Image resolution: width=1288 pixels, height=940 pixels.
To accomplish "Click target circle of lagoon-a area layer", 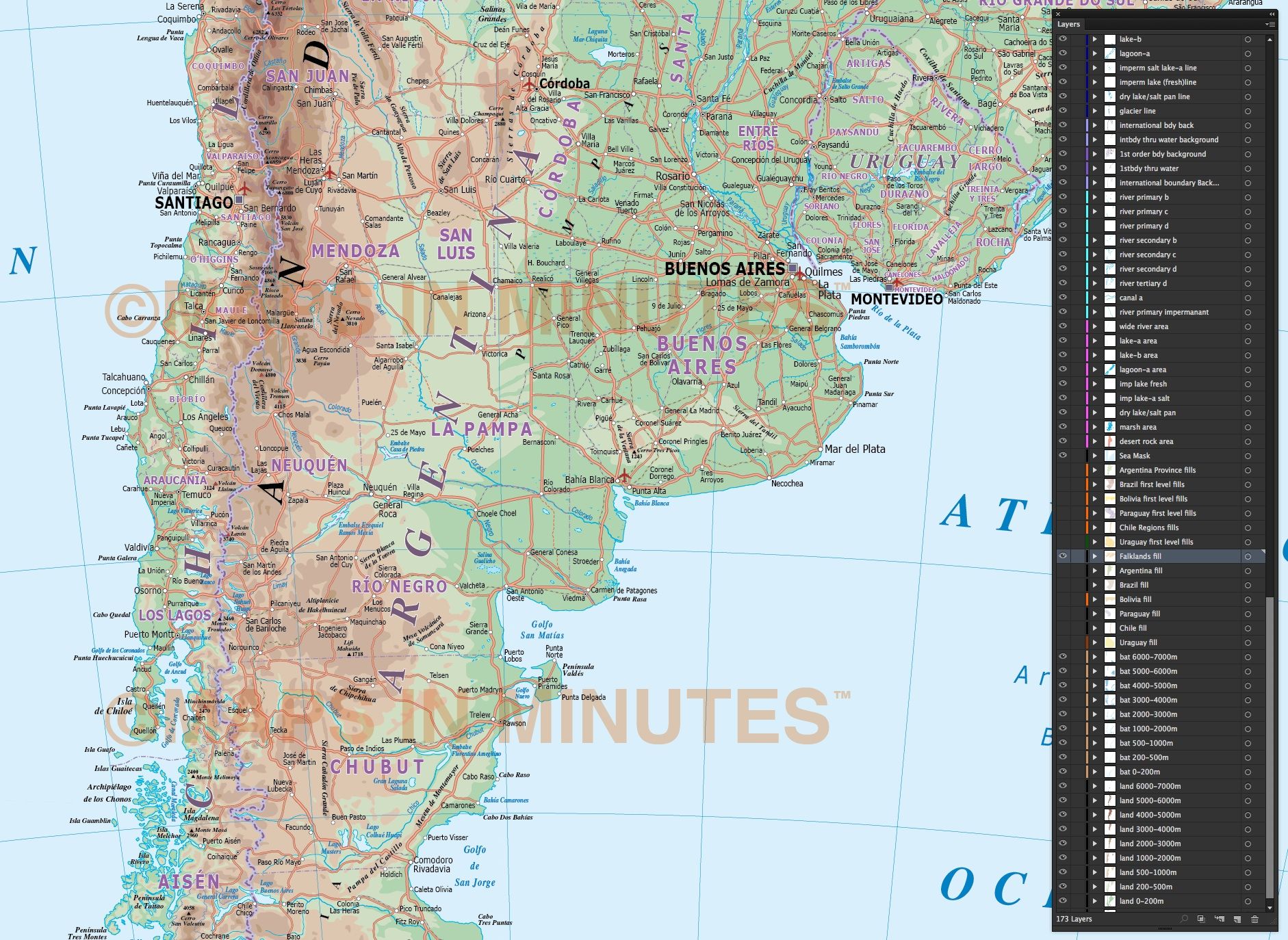I will pos(1248,369).
